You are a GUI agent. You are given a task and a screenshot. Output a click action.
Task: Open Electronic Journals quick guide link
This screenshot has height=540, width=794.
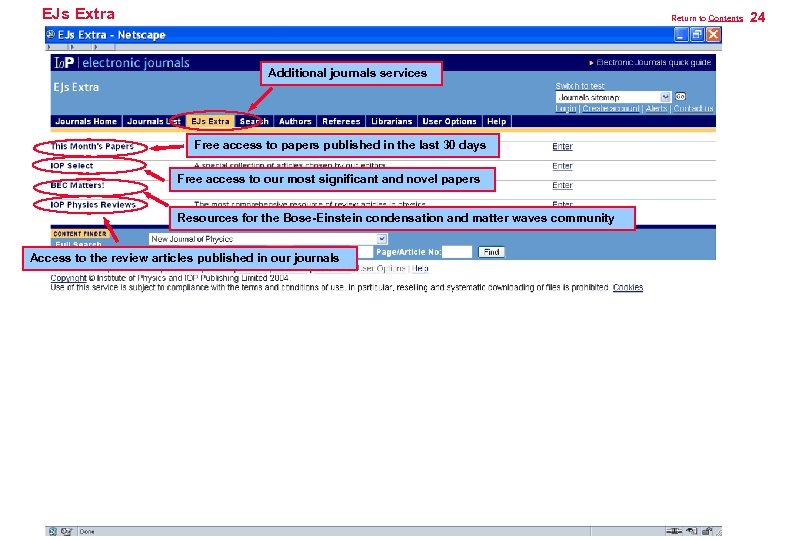[653, 62]
